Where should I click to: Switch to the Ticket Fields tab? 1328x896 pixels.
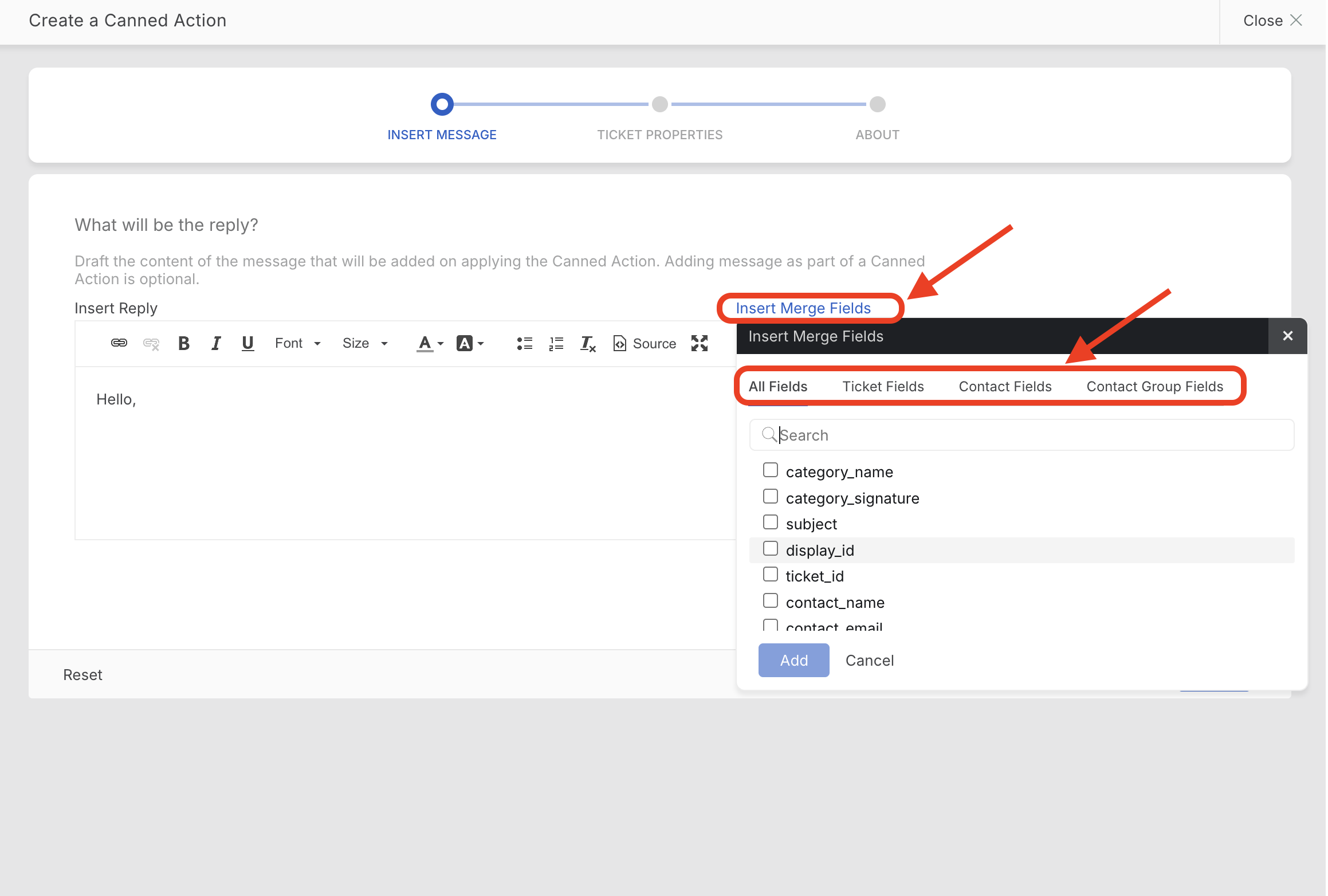point(883,387)
